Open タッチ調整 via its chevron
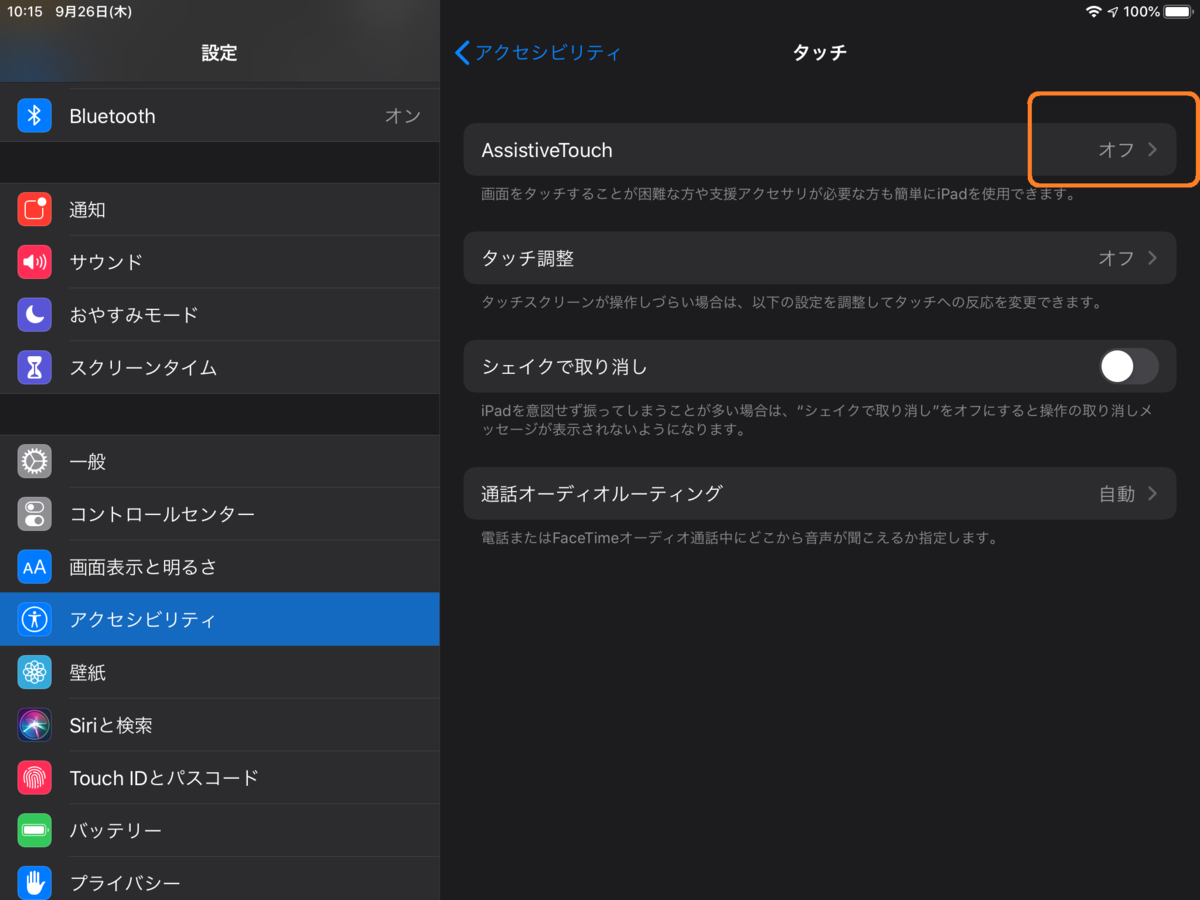The height and width of the screenshot is (900, 1200). pyautogui.click(x=1152, y=257)
